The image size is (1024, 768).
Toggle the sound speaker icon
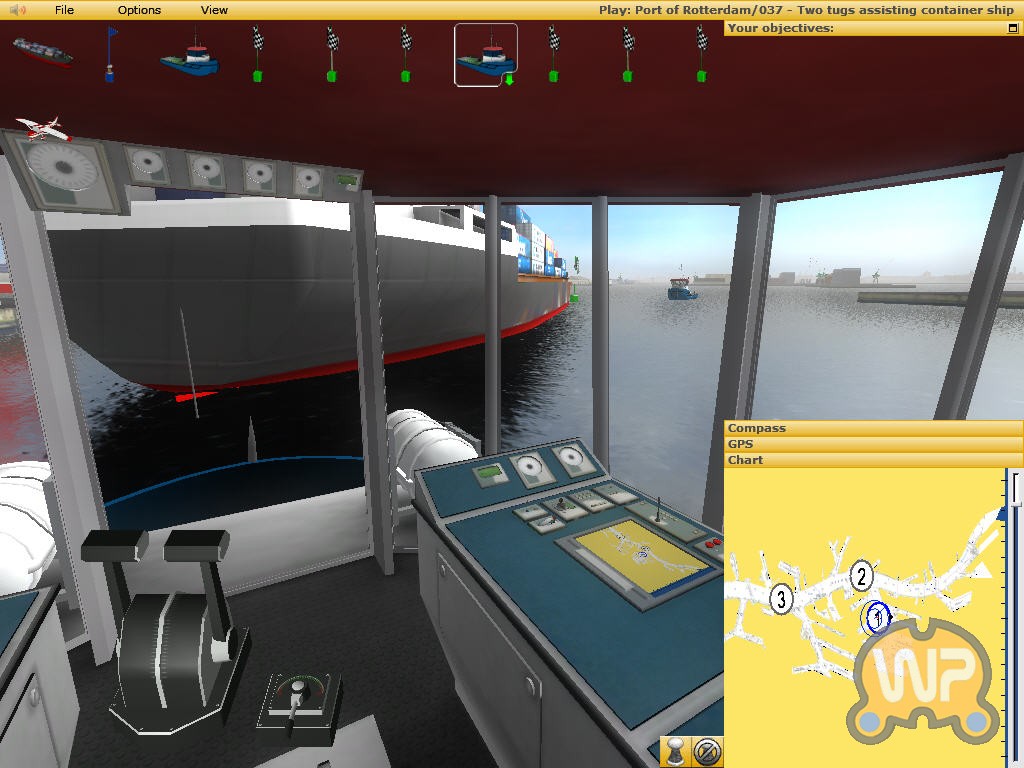[x=17, y=10]
